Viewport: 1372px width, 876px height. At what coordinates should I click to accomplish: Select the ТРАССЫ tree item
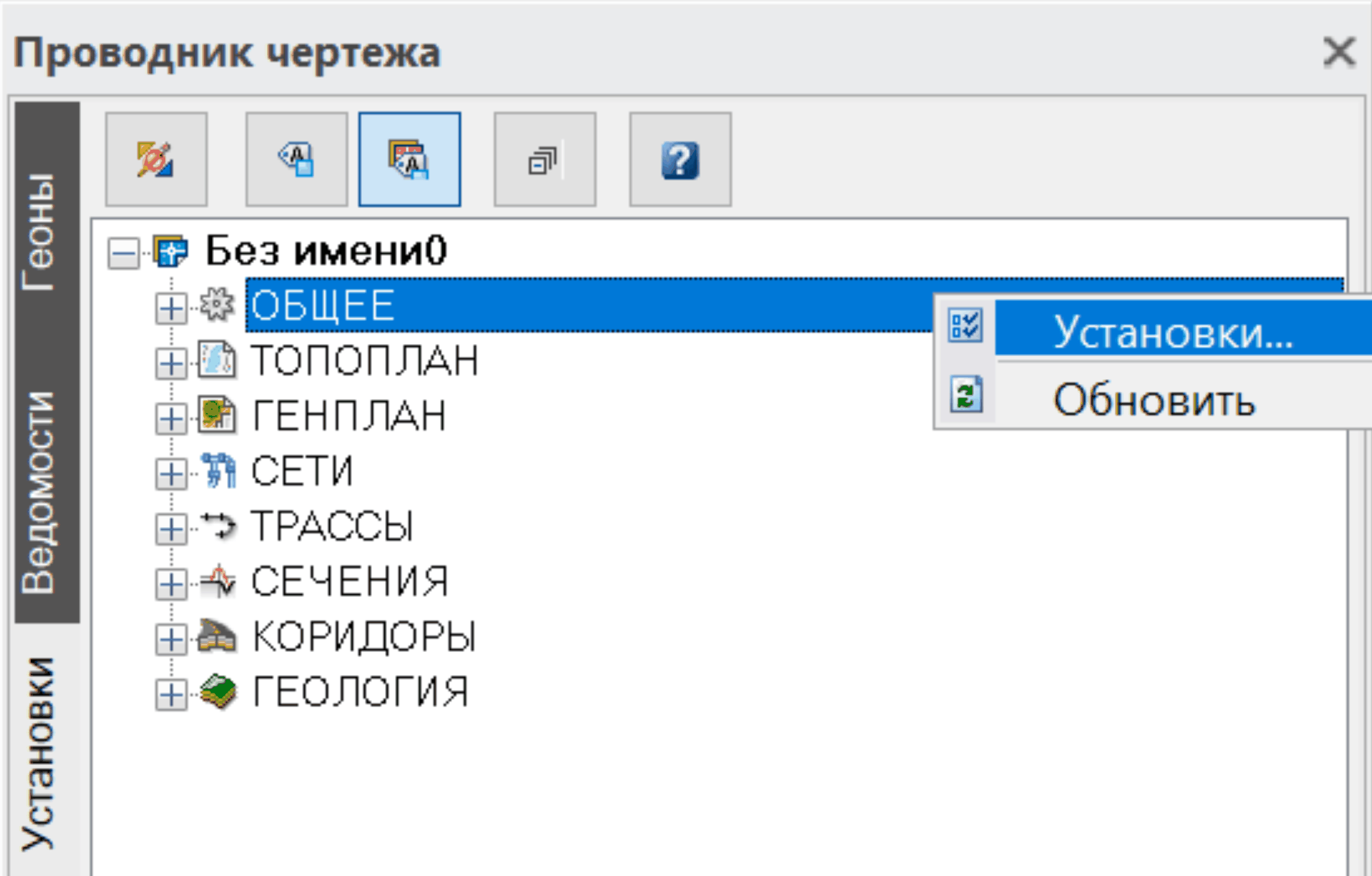point(332,526)
